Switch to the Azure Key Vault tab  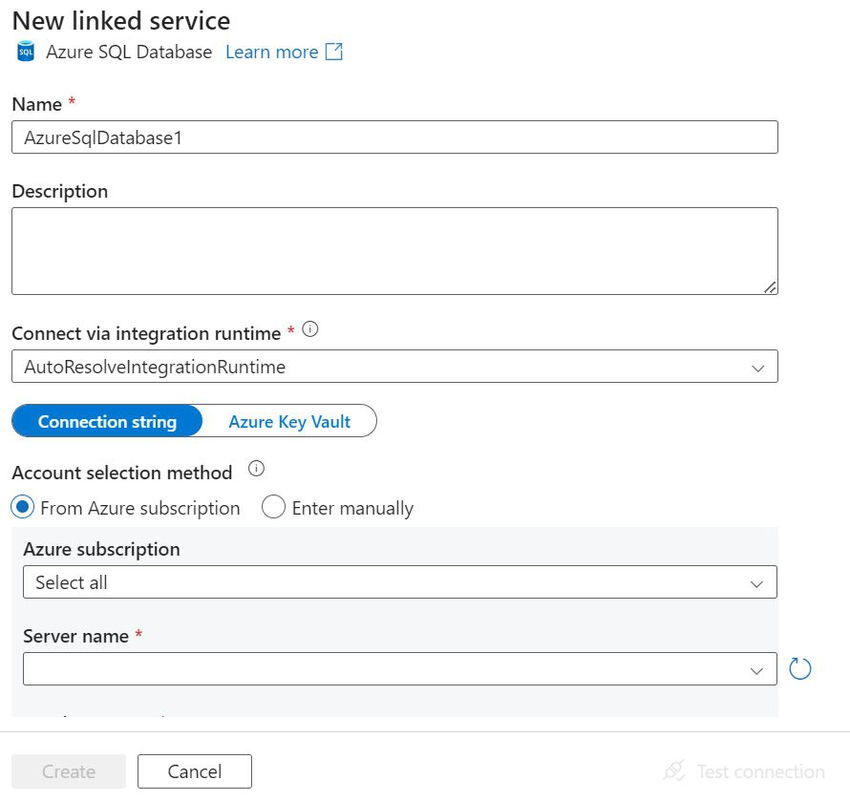[x=289, y=421]
